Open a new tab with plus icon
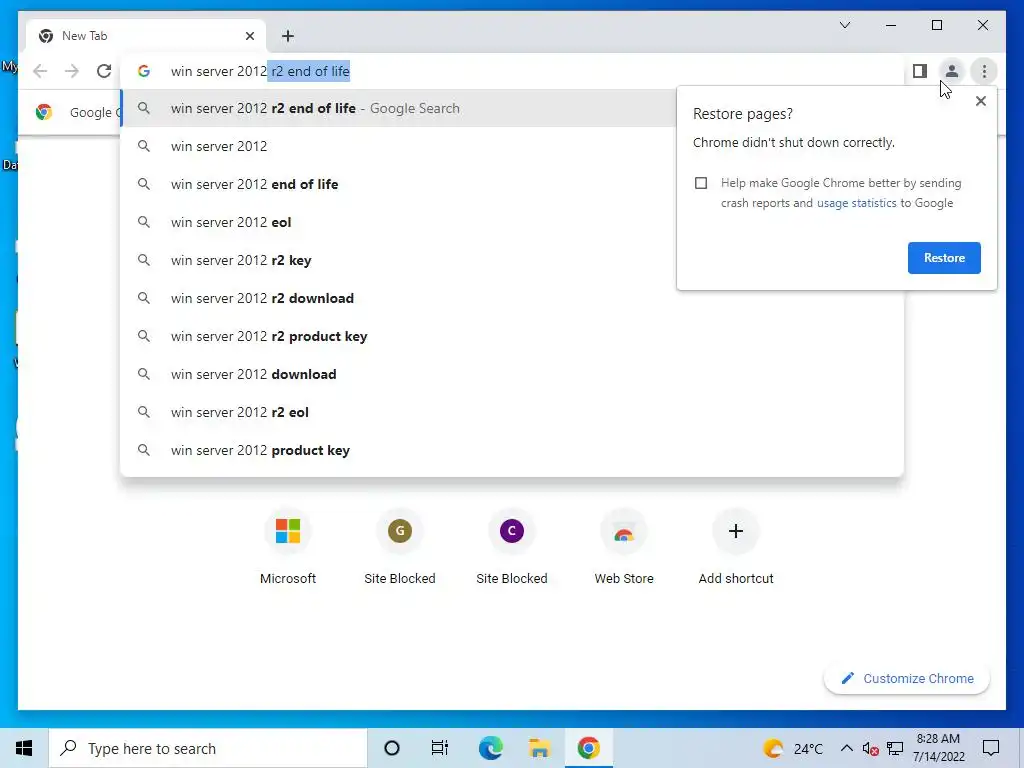This screenshot has width=1024, height=768. coord(288,36)
